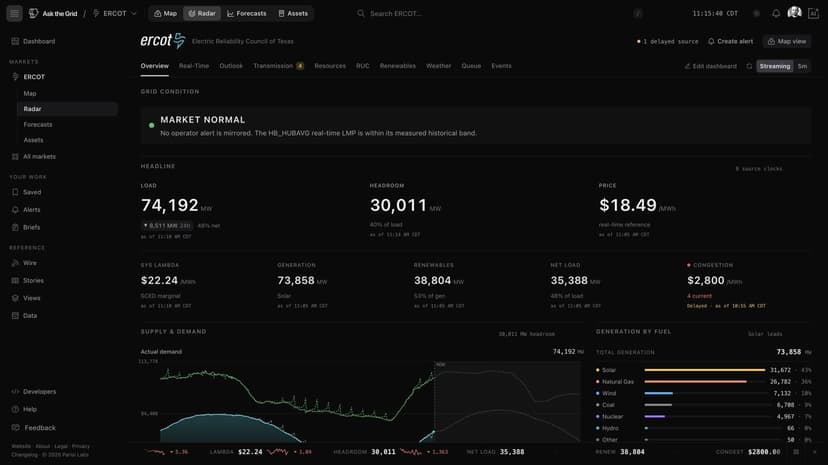Viewport: 828px width, 465px height.
Task: Click the Solar fuel bar in generation chart
Action: point(704,370)
